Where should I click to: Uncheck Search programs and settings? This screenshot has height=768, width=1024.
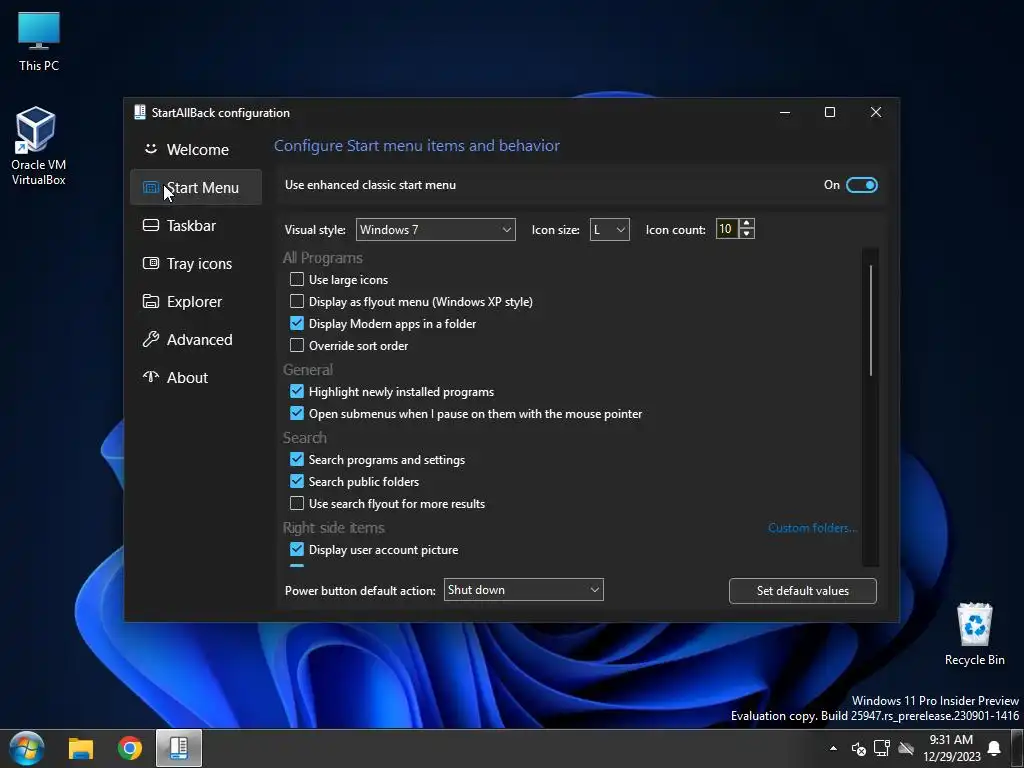click(x=297, y=459)
